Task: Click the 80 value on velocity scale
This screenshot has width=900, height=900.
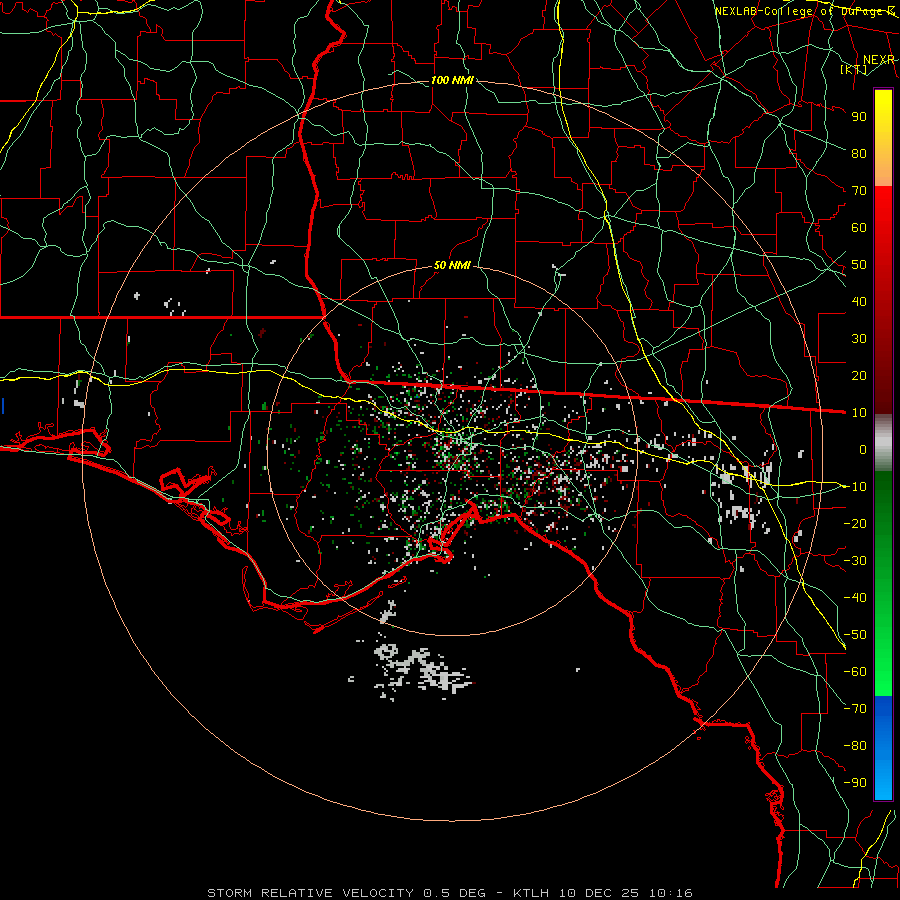Action: (859, 153)
